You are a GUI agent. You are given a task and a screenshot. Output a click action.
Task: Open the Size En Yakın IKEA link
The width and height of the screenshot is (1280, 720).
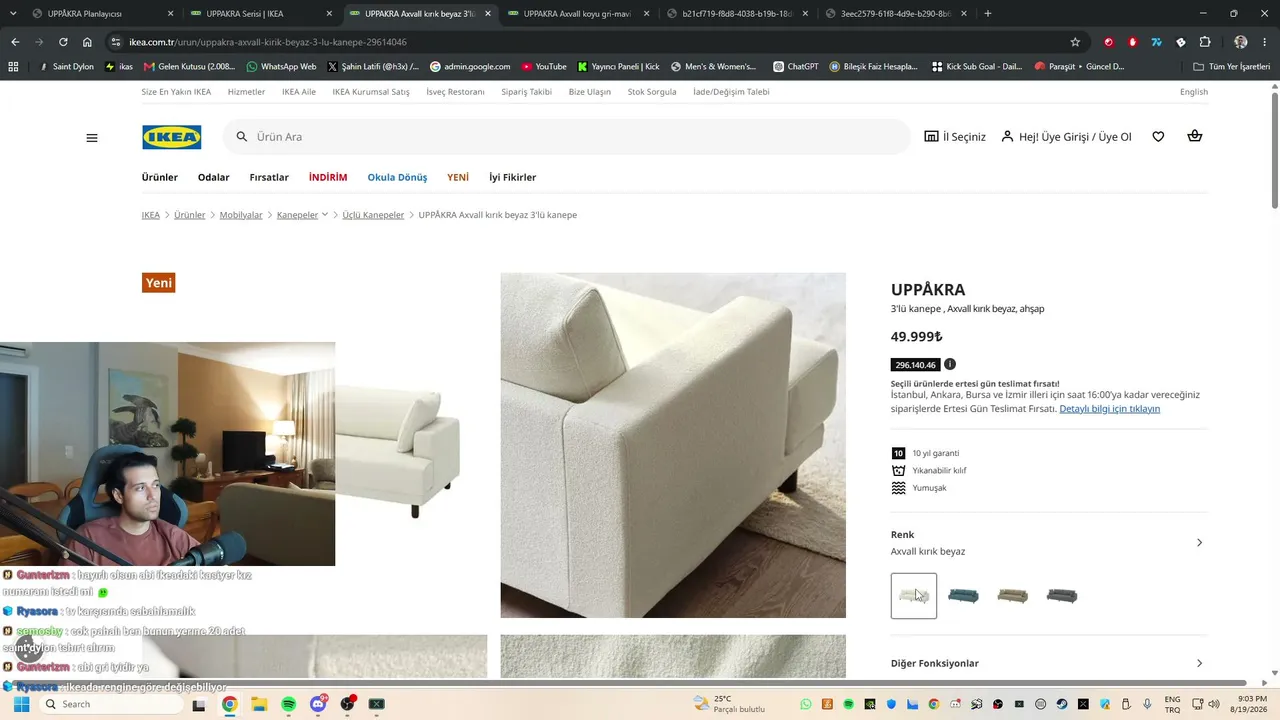[176, 92]
